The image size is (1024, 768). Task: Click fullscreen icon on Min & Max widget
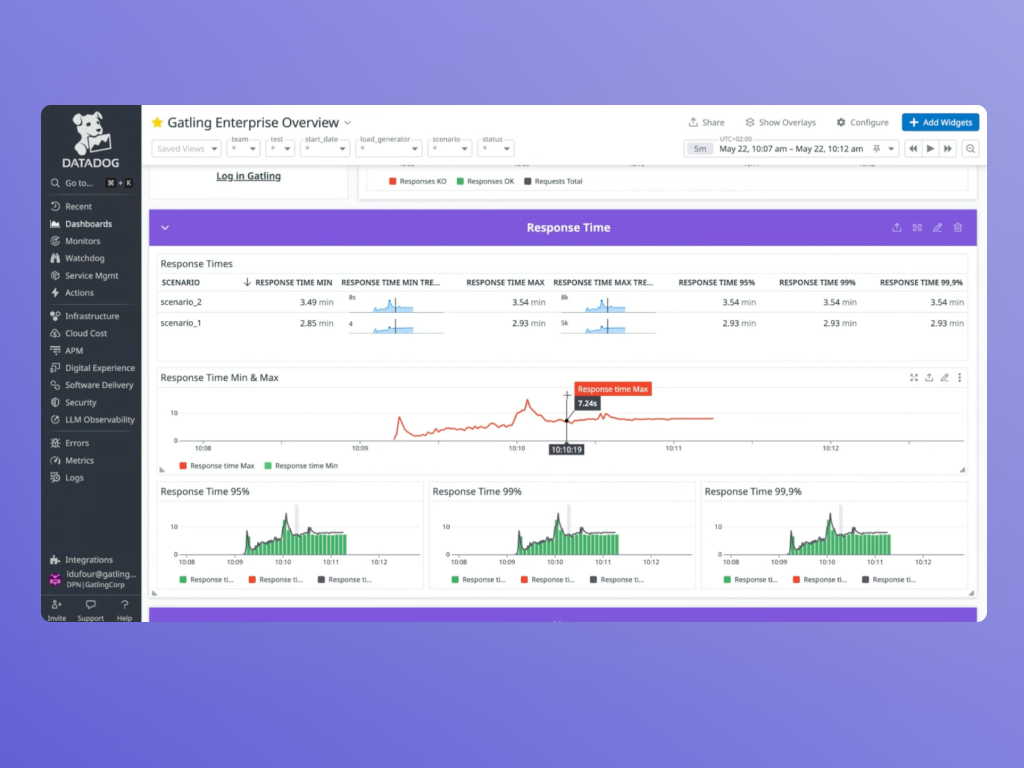[914, 377]
